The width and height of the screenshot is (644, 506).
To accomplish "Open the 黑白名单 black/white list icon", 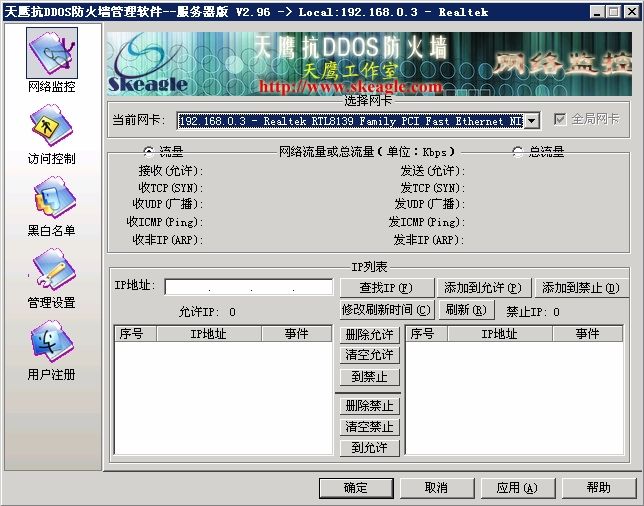I will (x=53, y=198).
